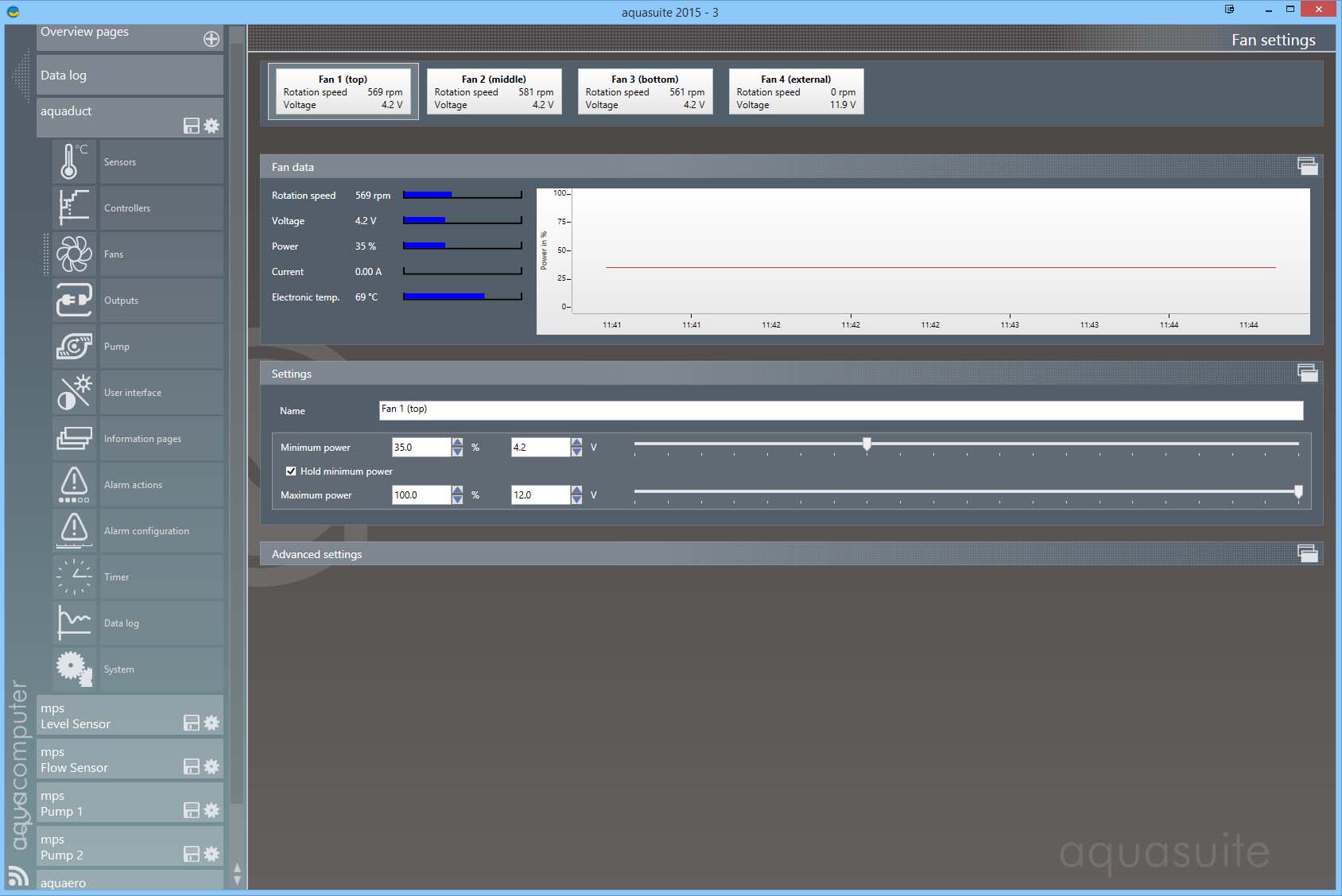This screenshot has width=1342, height=896.
Task: Collapse the Fan data panel
Action: tap(1307, 167)
